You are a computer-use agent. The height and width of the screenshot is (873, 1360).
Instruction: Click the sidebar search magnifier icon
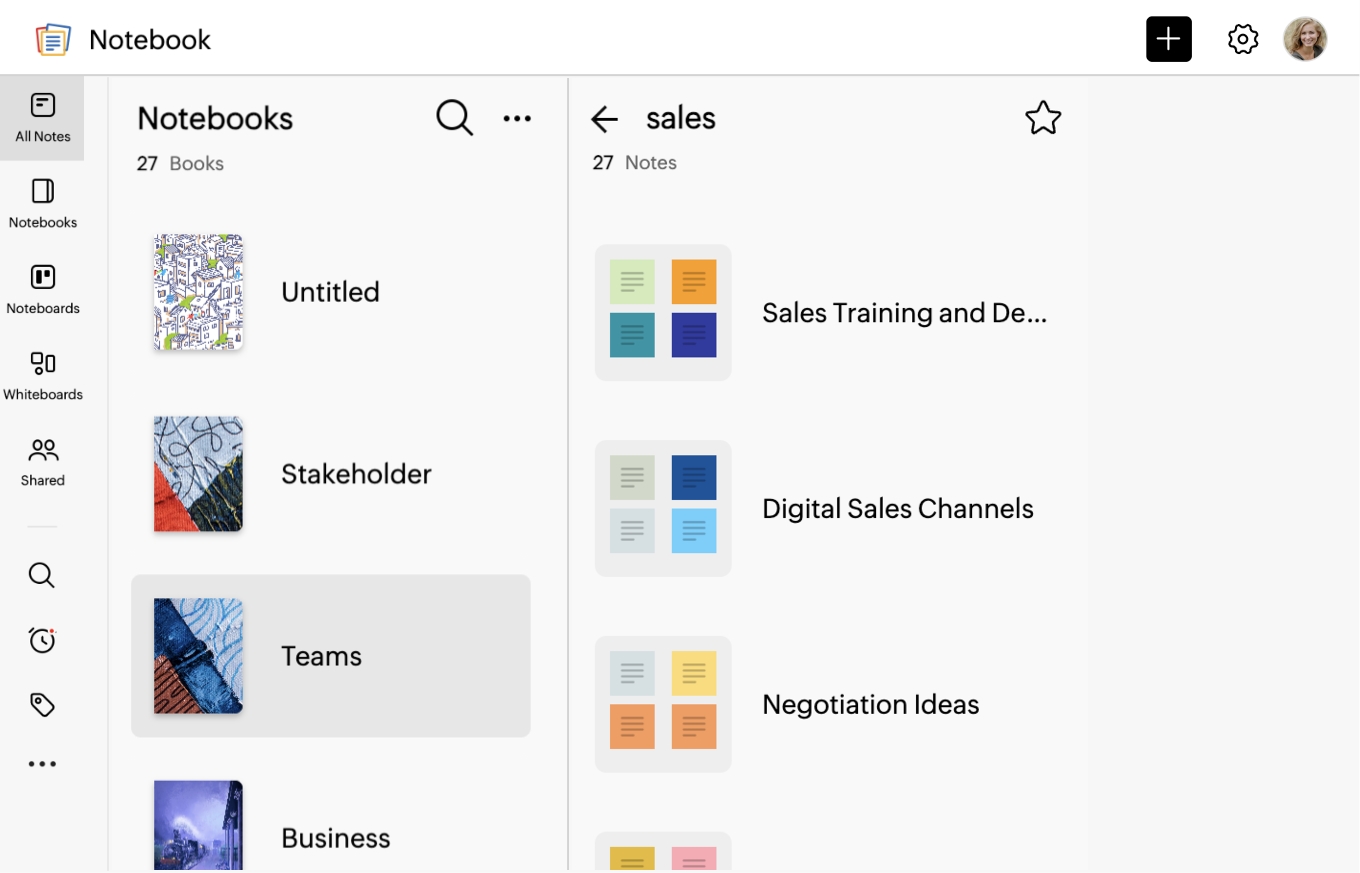(42, 575)
